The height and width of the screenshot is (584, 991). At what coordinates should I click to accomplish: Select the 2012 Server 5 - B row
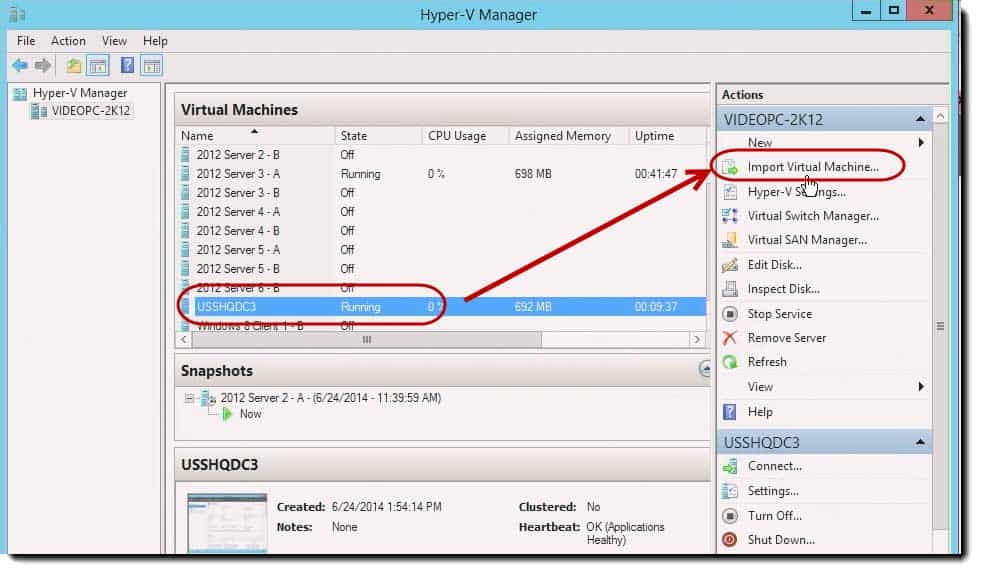pyautogui.click(x=442, y=269)
